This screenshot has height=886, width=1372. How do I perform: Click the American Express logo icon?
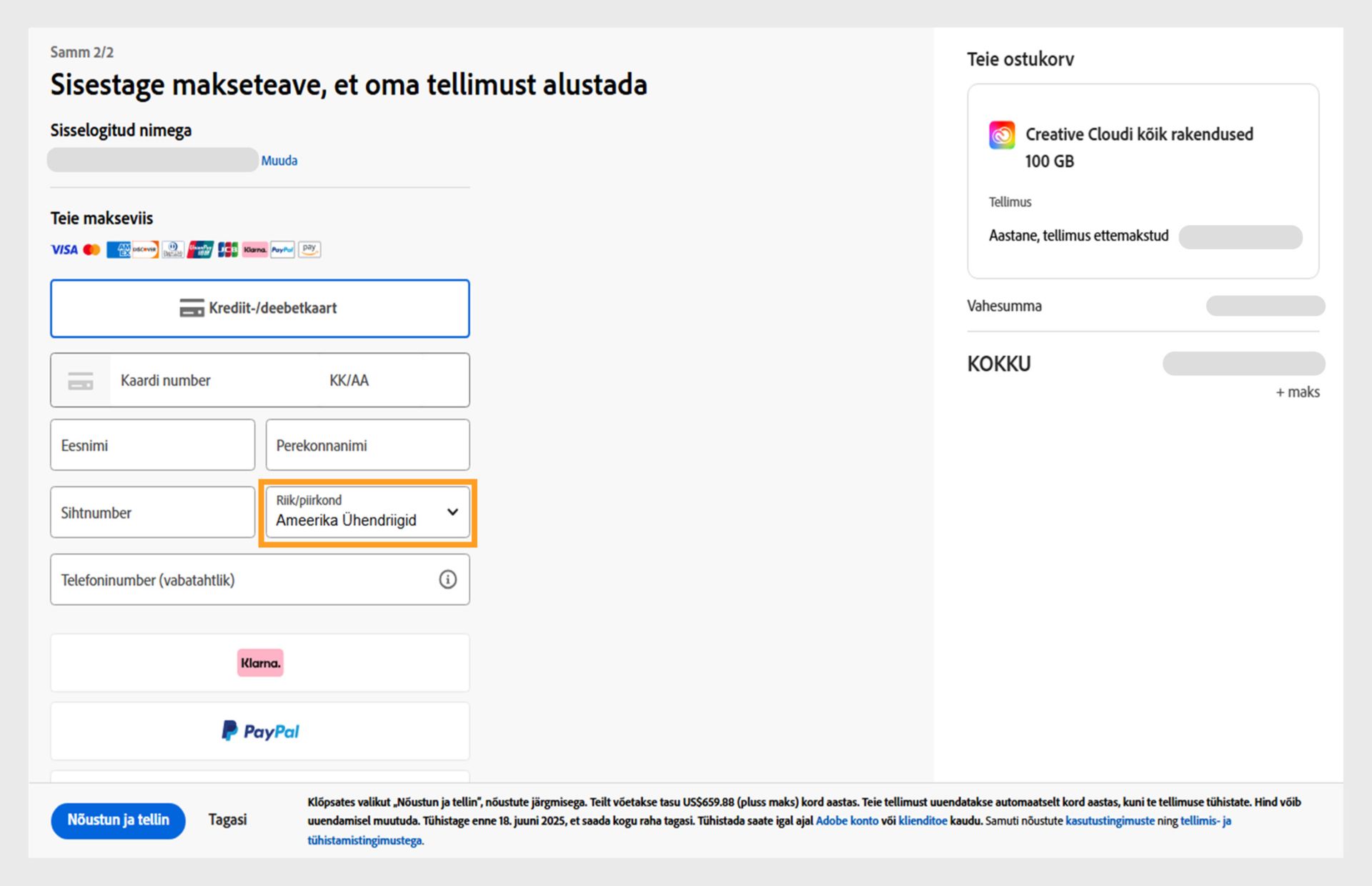point(119,249)
